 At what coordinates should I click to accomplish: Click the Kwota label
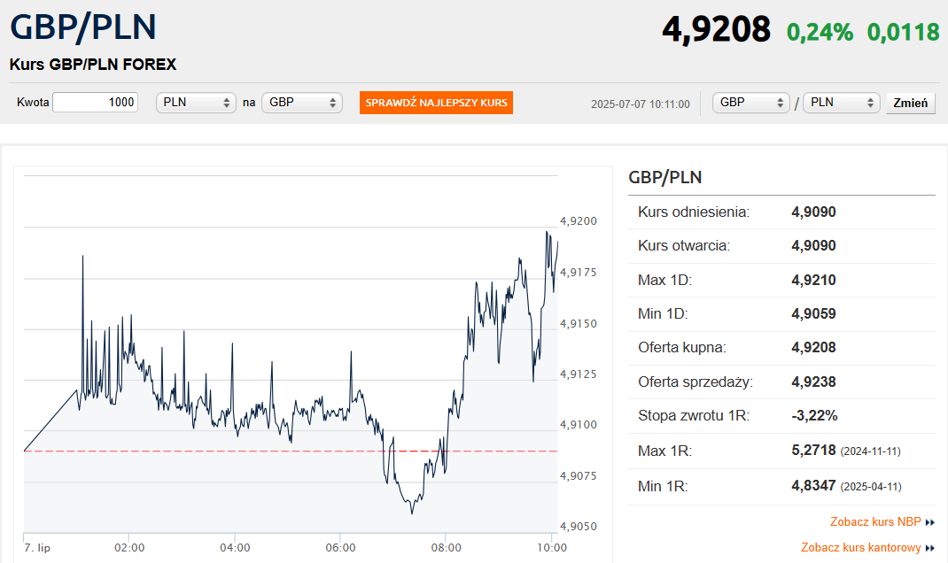tap(33, 102)
